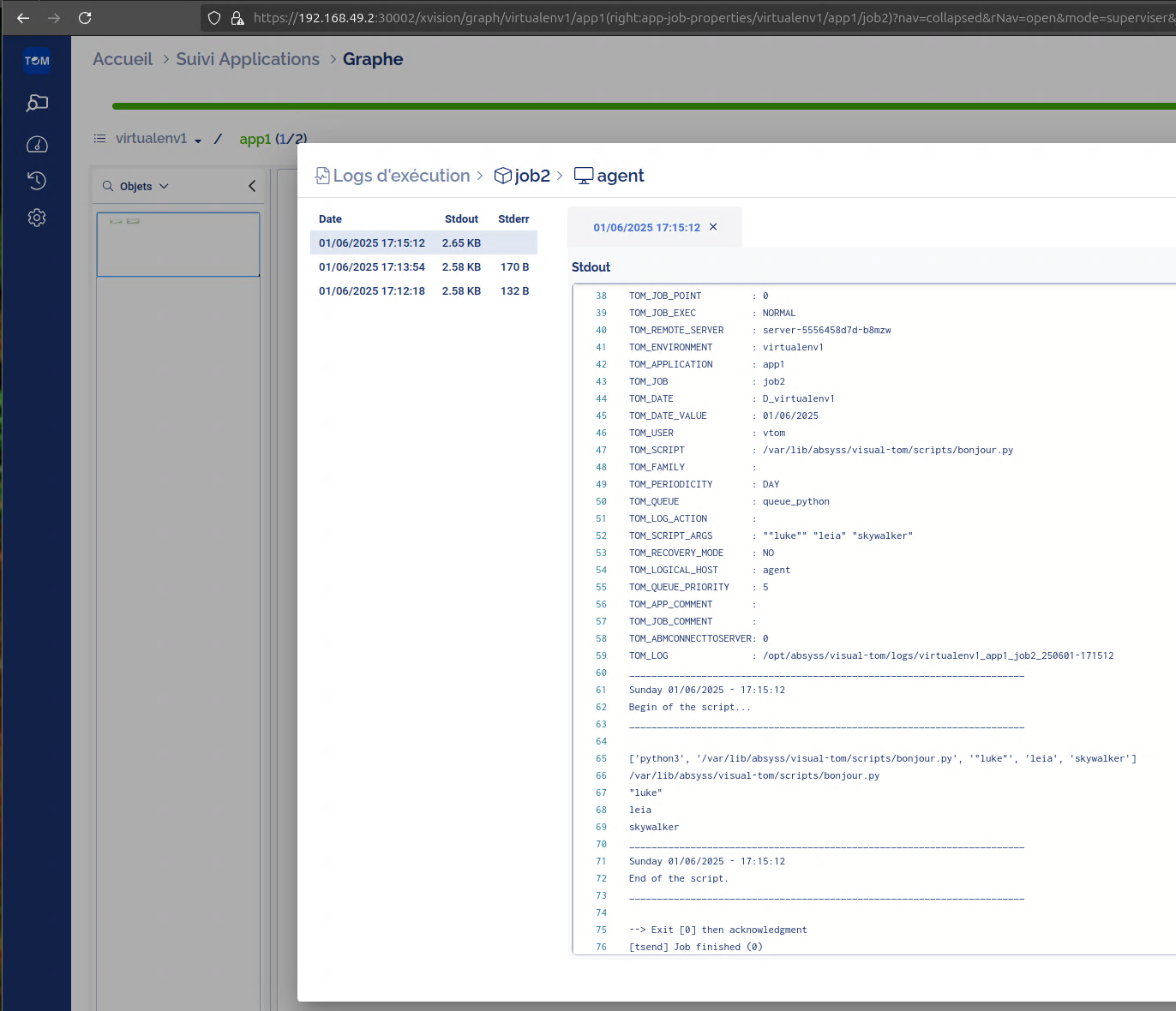
Task: Click '--> Exit [0] then acknowledgment' line
Action: pos(717,930)
